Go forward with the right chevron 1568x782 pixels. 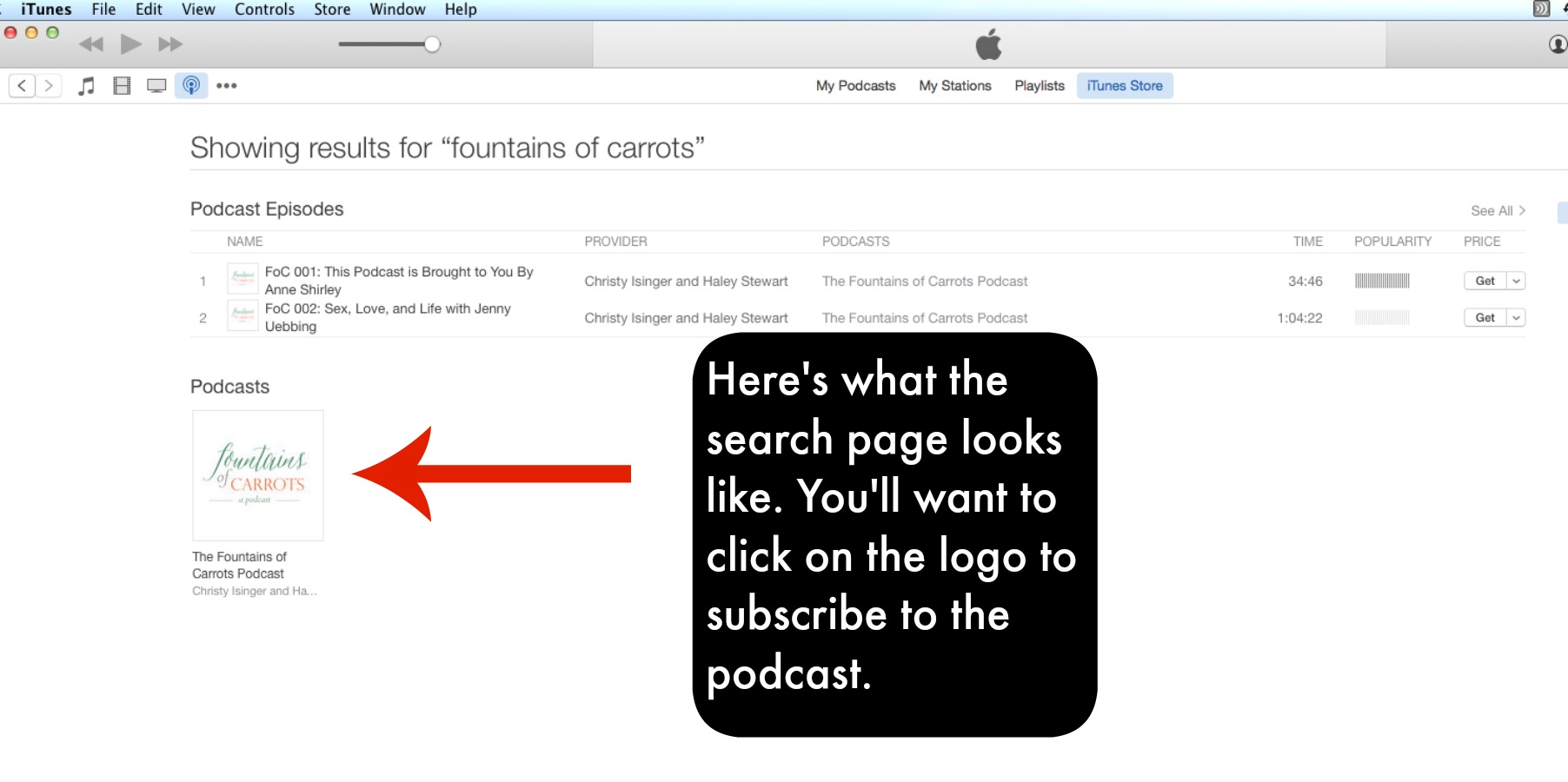tap(49, 85)
